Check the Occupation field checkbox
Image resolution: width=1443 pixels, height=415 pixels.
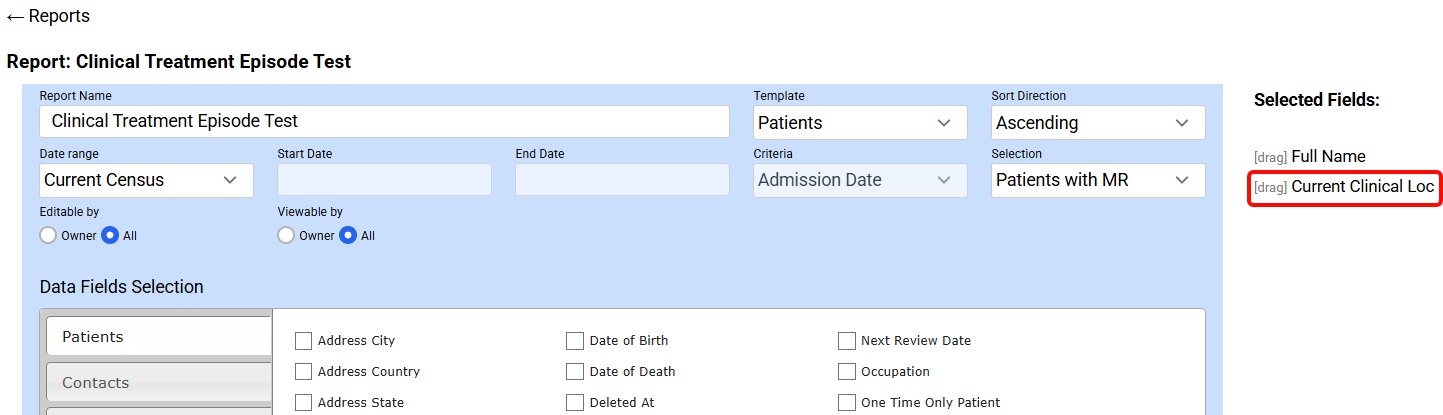847,372
